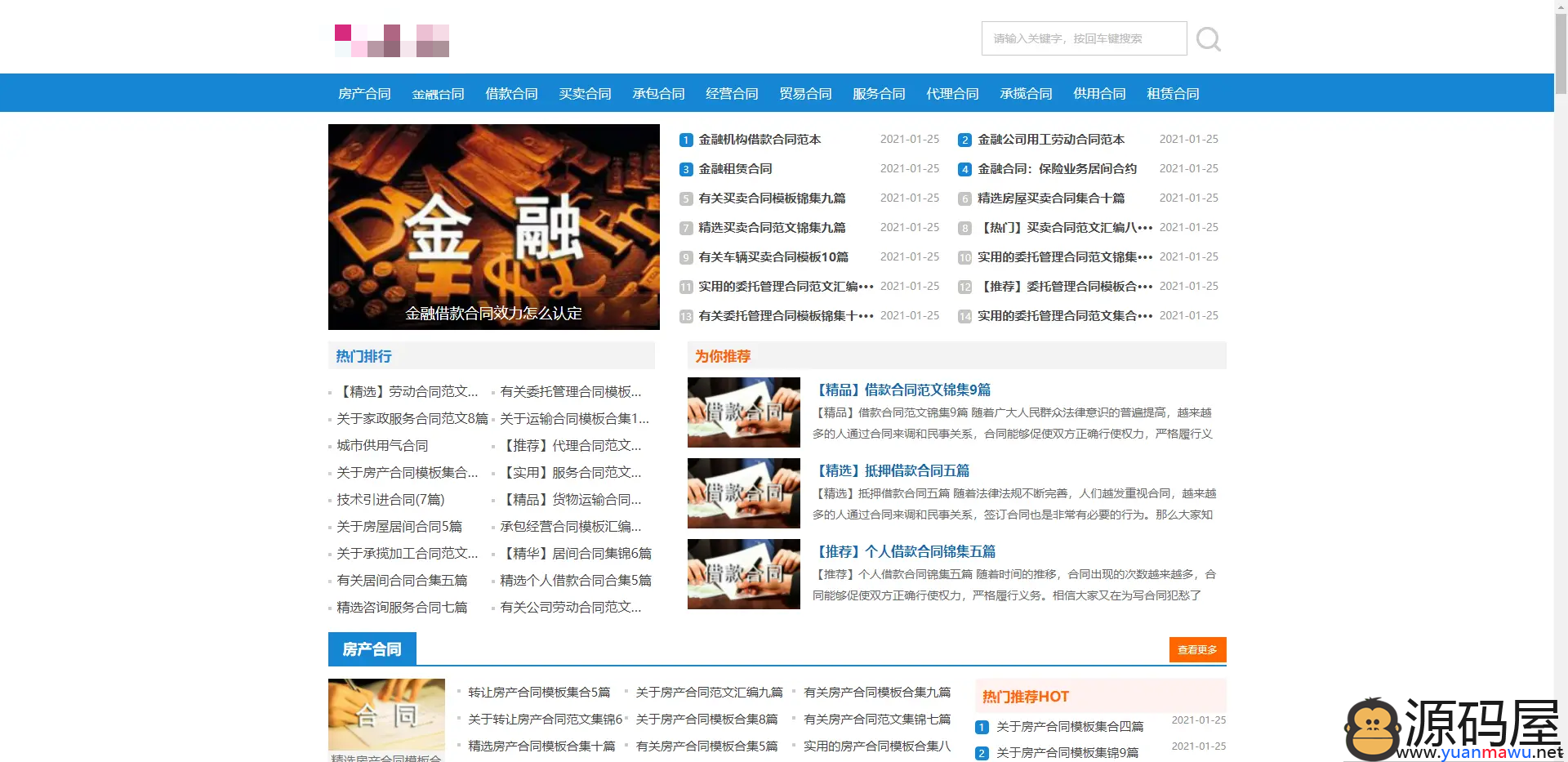Open recommended title 【精品】借款合同范文锦集9篇
Screen dimensions: 1568x762
click(902, 390)
